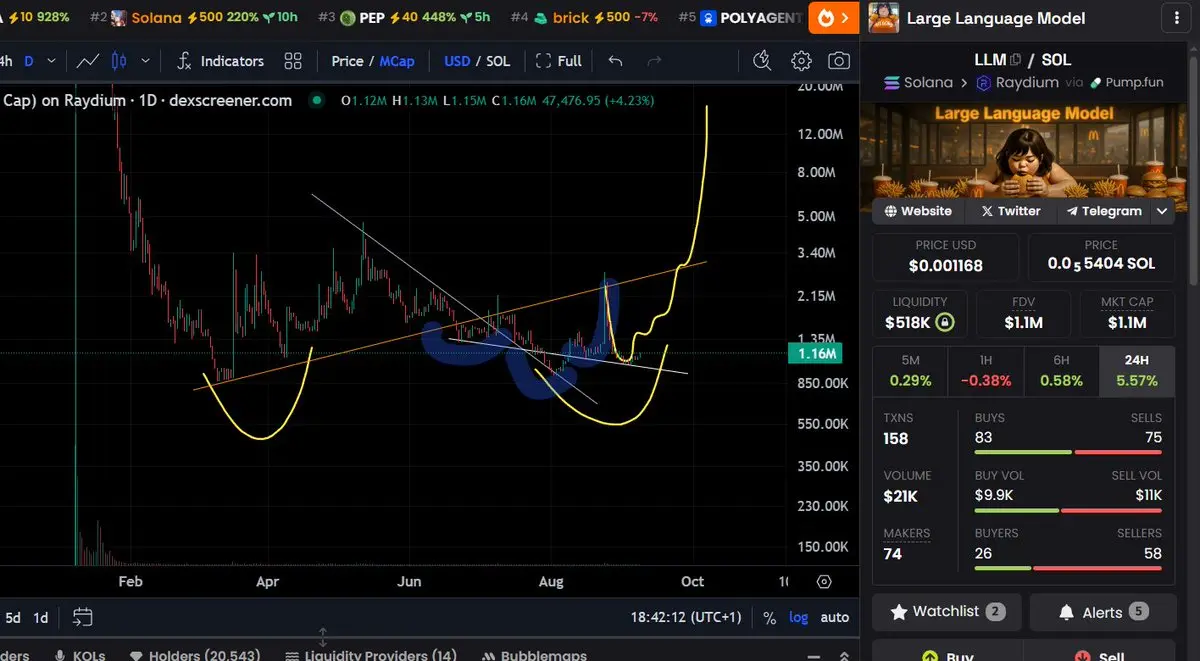Set chart range to 5d
The width and height of the screenshot is (1200, 661).
pyautogui.click(x=13, y=617)
